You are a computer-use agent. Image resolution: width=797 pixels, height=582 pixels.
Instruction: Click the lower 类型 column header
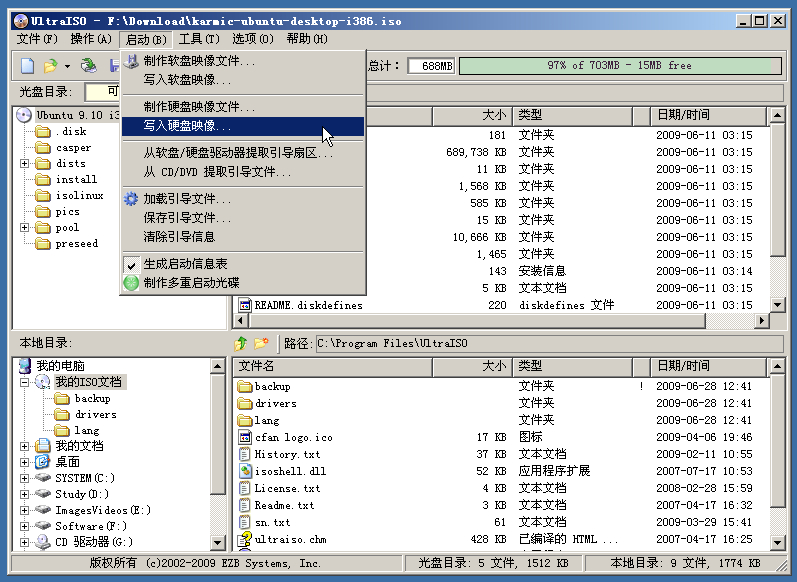point(572,366)
